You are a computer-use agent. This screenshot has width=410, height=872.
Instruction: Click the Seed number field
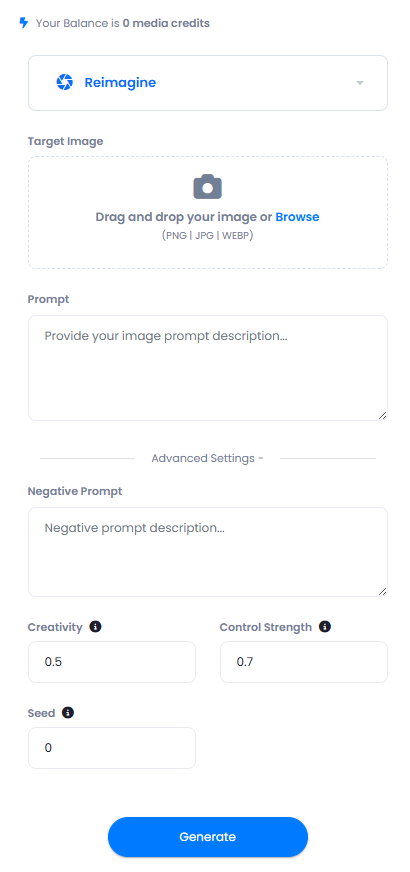click(112, 748)
